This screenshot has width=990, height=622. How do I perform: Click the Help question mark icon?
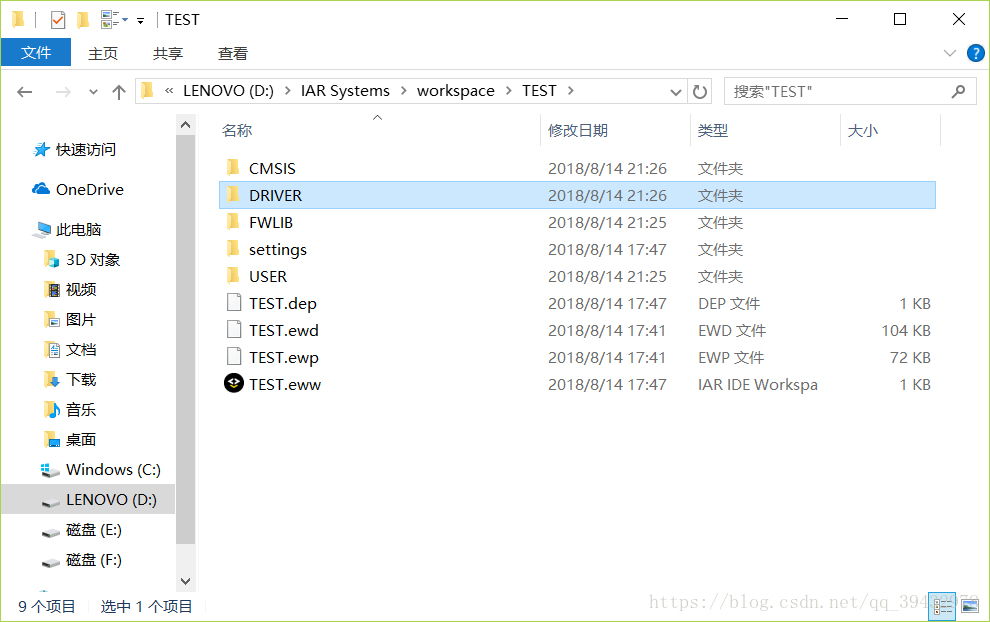[x=976, y=53]
